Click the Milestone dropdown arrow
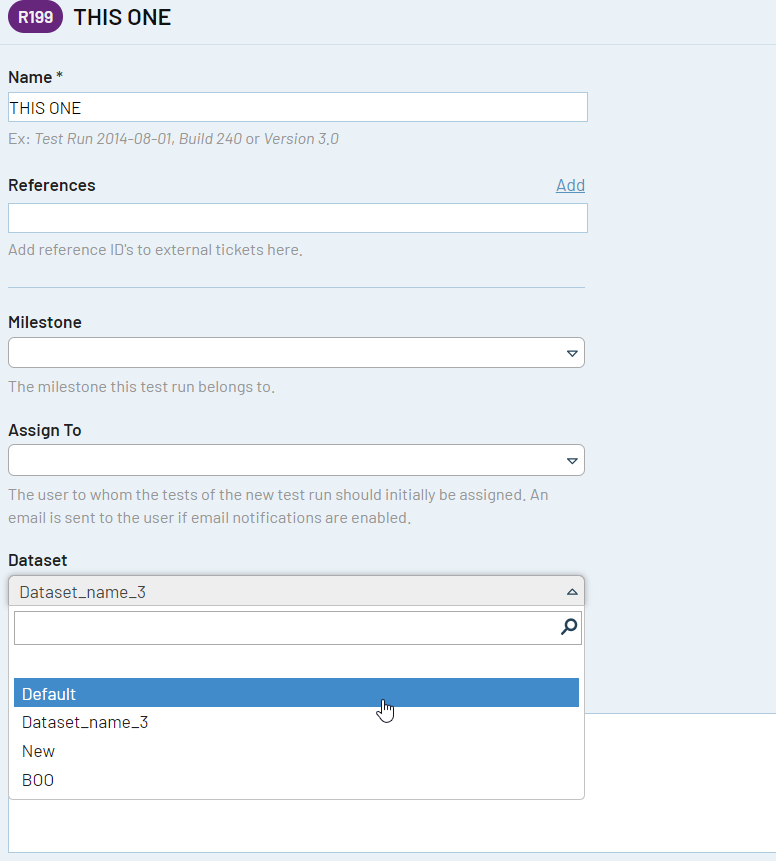Image resolution: width=776 pixels, height=861 pixels. point(572,353)
